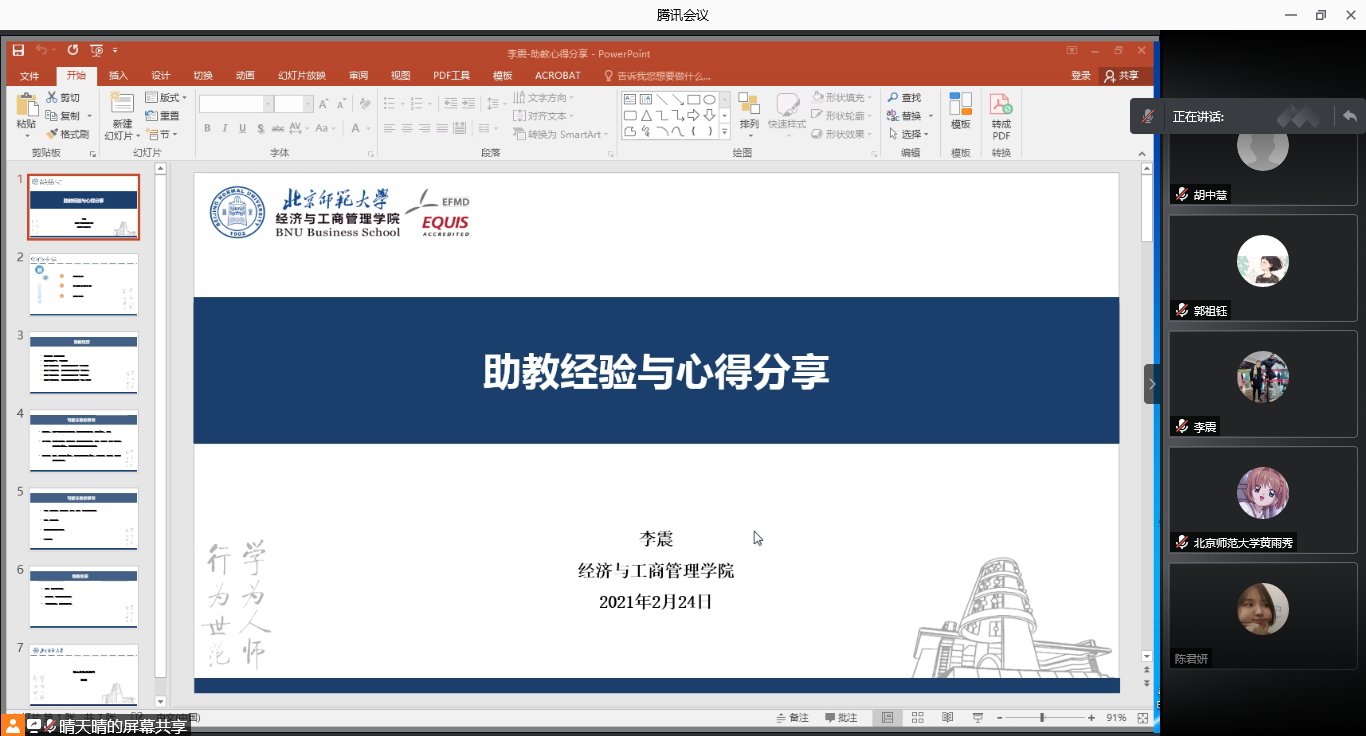Click the fit slide to window icon
The width and height of the screenshot is (1366, 736).
(1143, 718)
